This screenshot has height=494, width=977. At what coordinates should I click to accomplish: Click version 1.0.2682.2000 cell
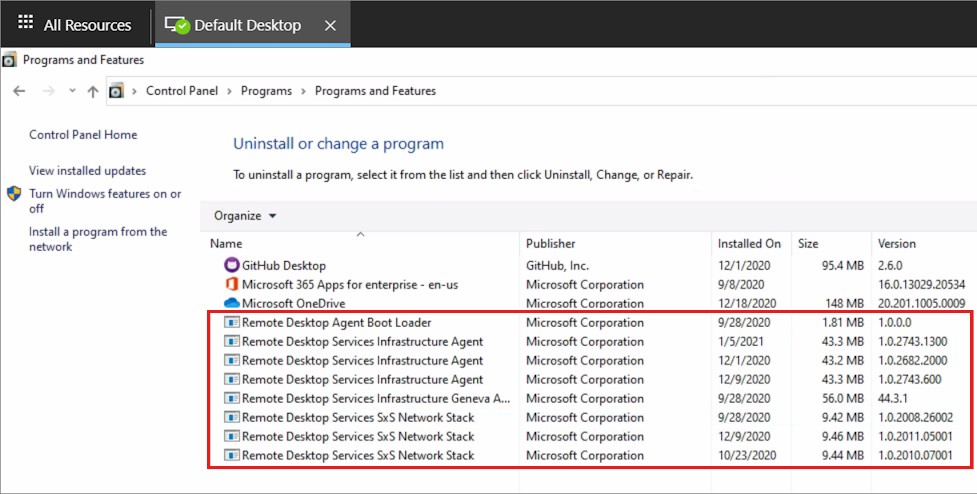point(912,361)
